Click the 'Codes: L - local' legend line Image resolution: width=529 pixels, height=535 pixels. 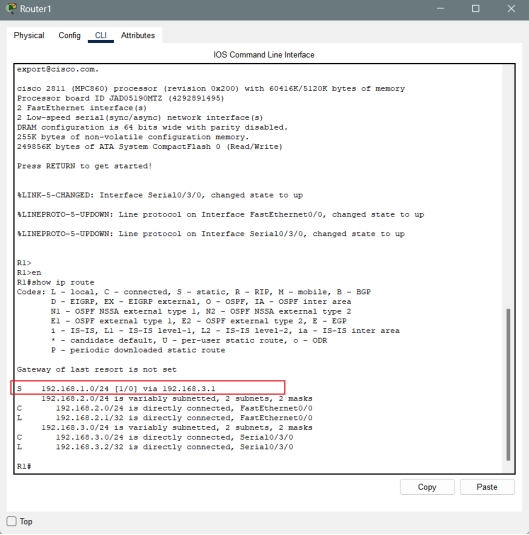point(194,292)
